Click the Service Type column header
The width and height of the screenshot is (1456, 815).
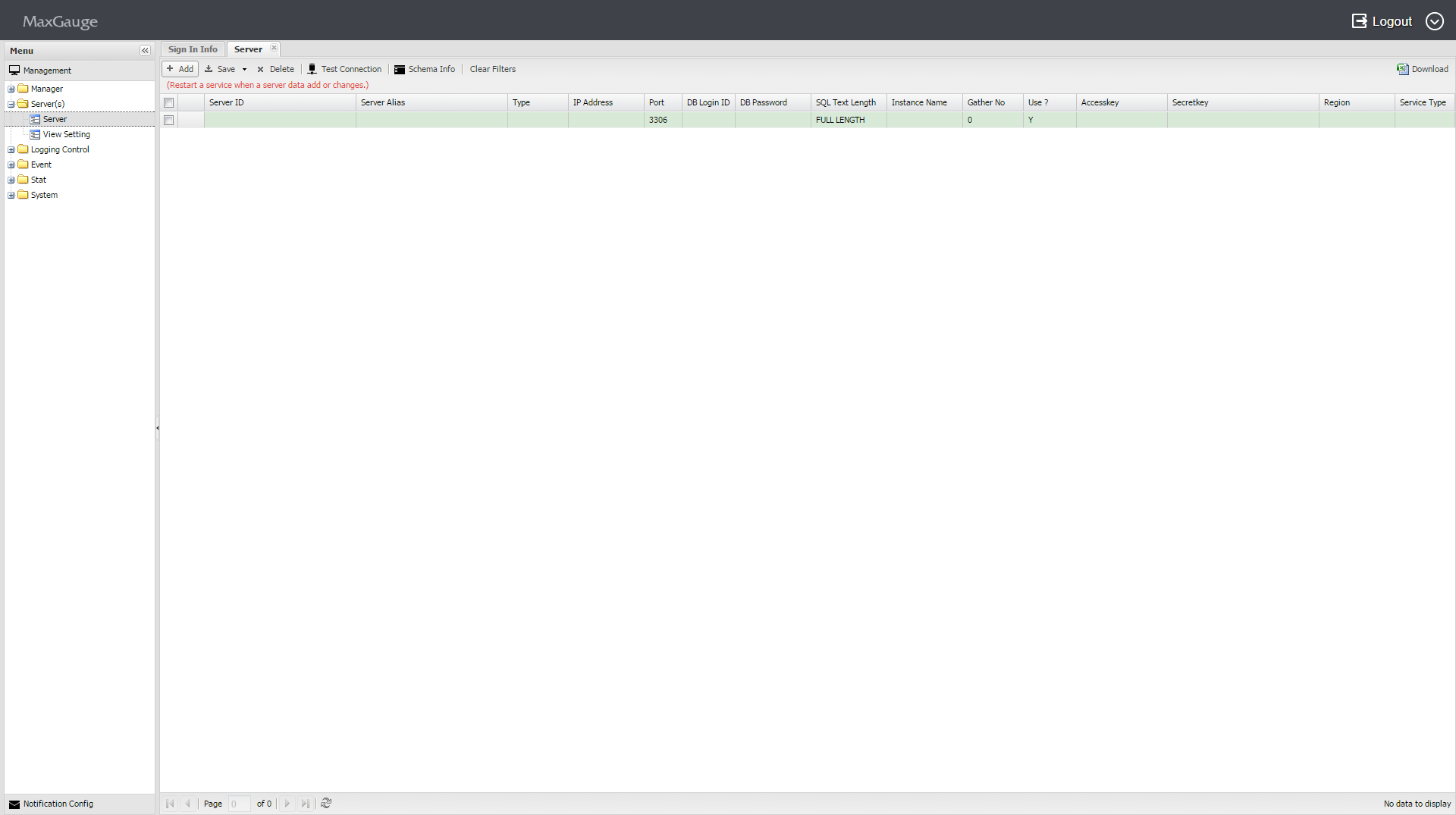(1425, 102)
